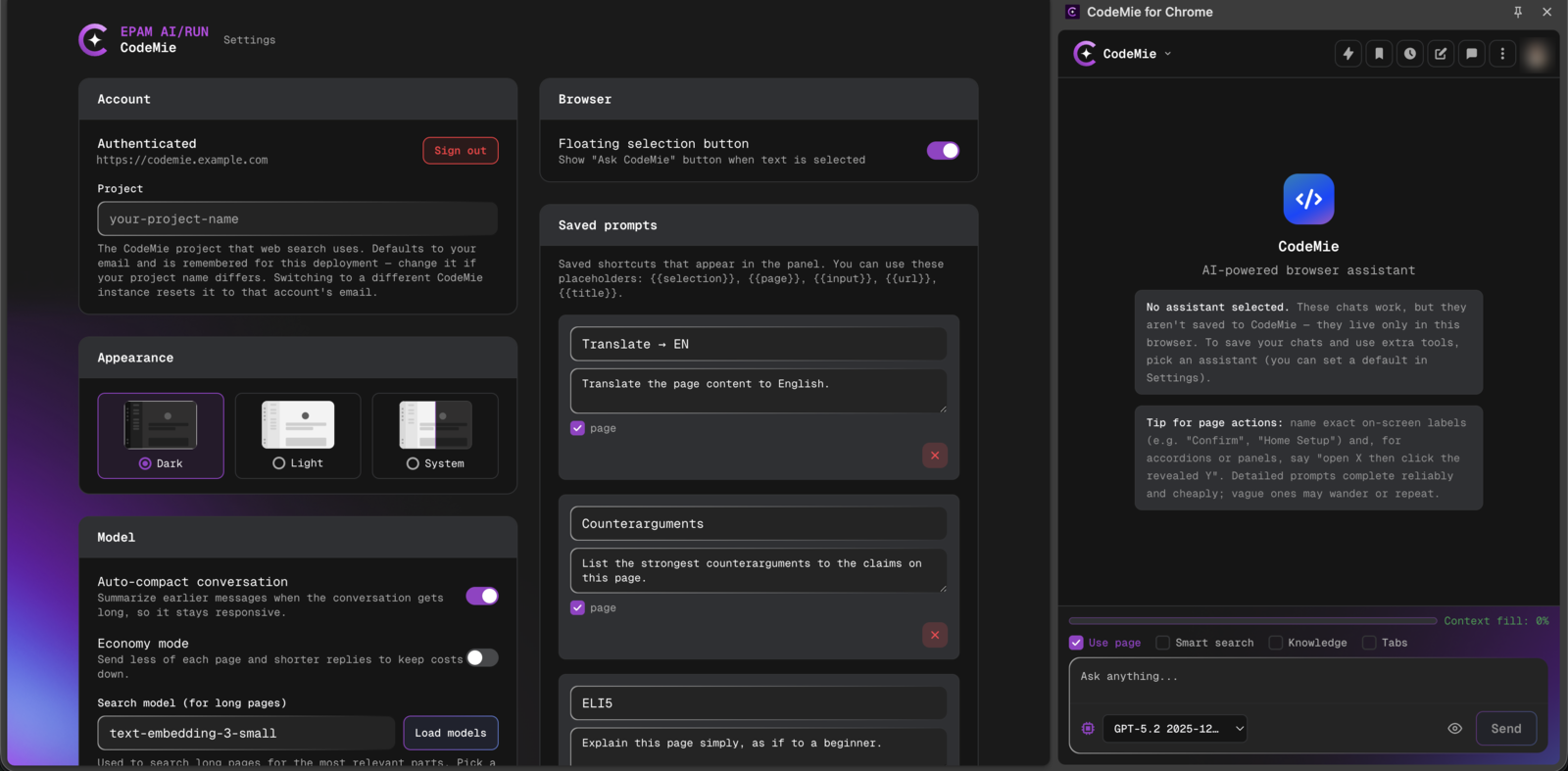The width and height of the screenshot is (1568, 771).
Task: Check the Tabs checkbox in chat panel
Action: pyautogui.click(x=1369, y=643)
